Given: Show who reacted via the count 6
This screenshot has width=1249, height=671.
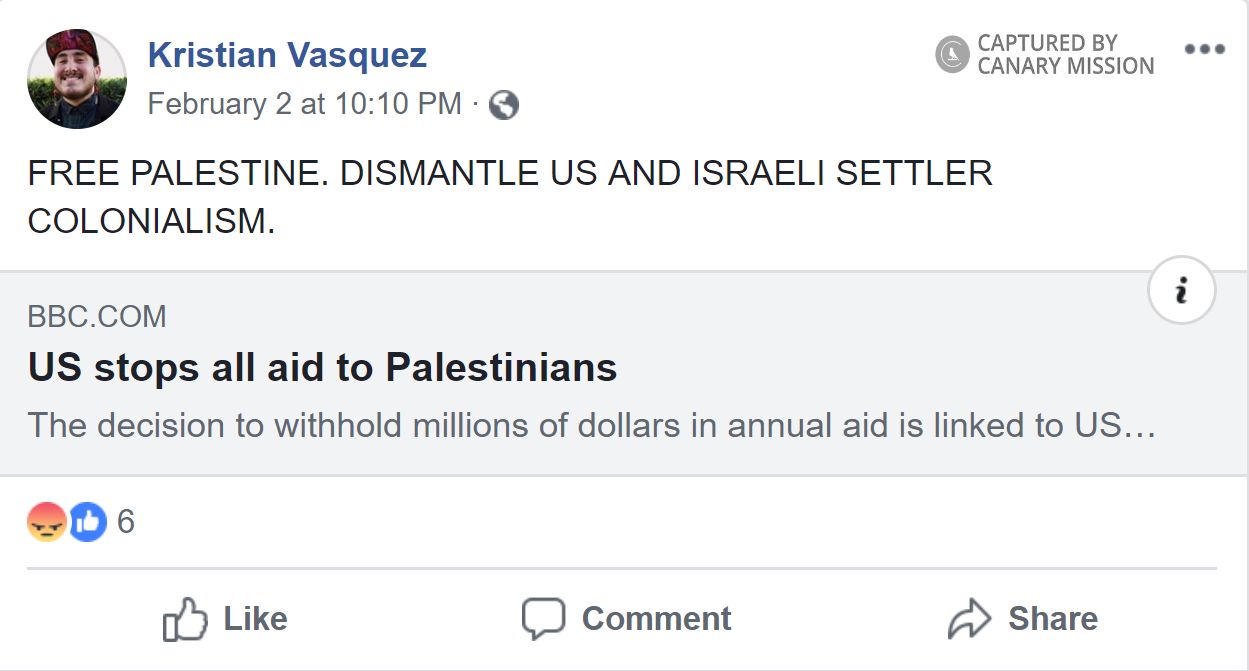Looking at the screenshot, I should [126, 521].
